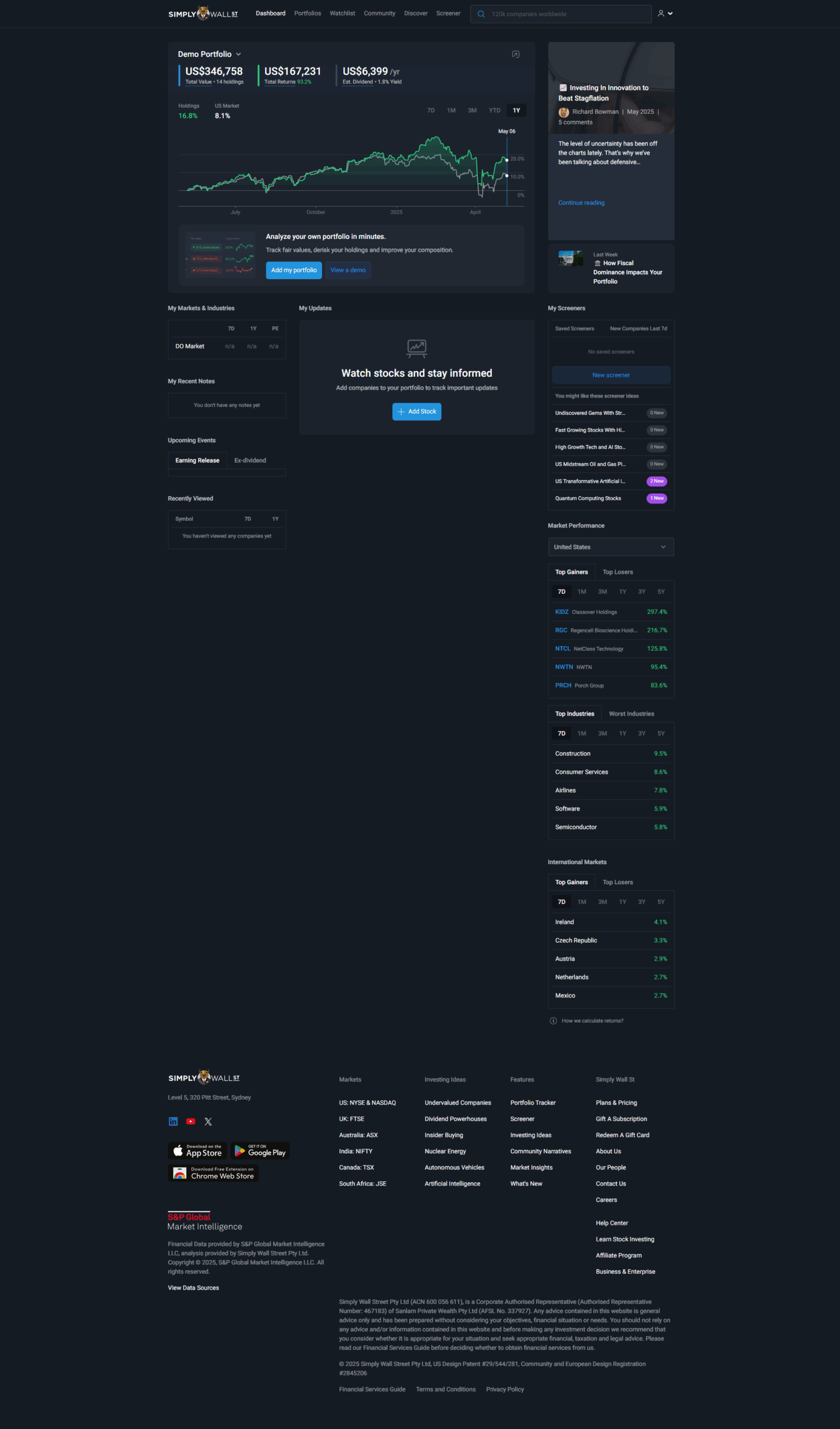Open the user account menu icon
The width and height of the screenshot is (840, 1429).
click(665, 13)
